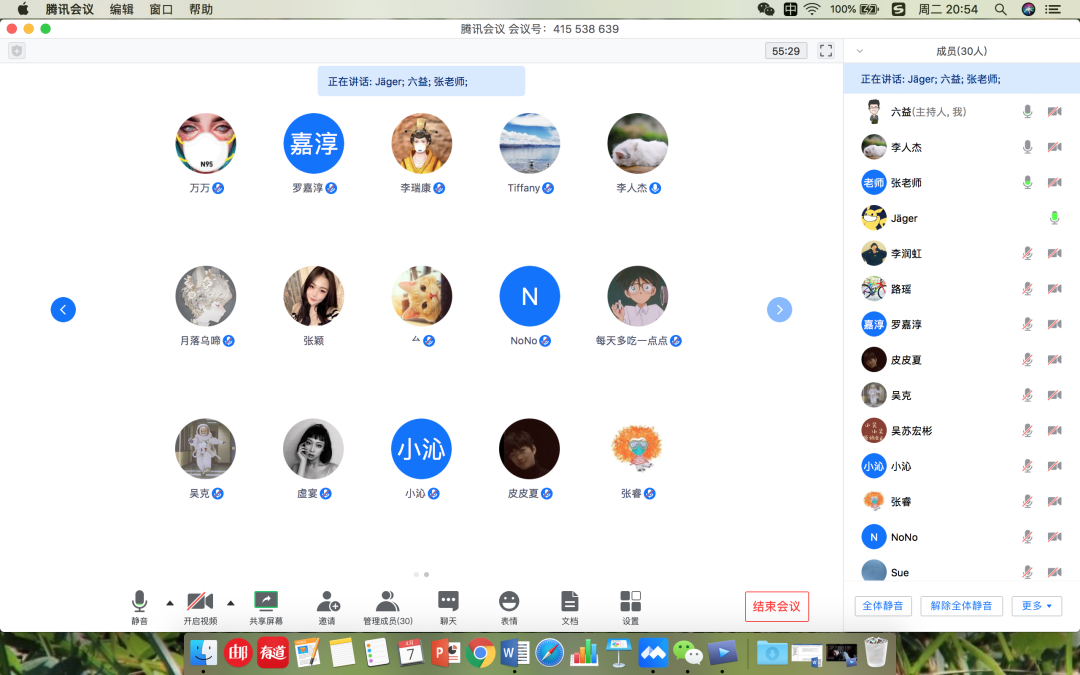Open meeting settings icon
The width and height of the screenshot is (1080, 675).
click(x=630, y=601)
